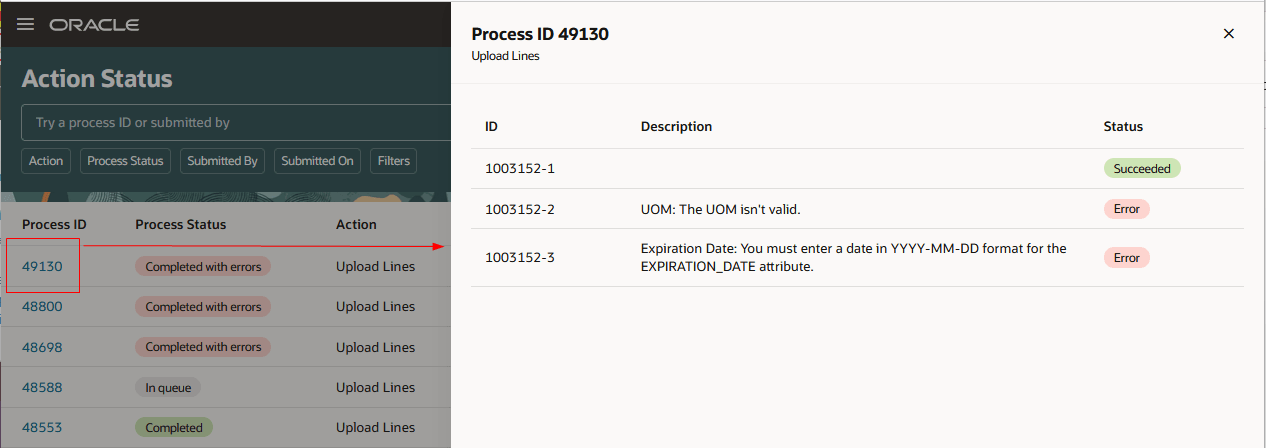Screen dimensions: 1266x448
Task: Click Upload Lines in row 48698
Action: click(x=375, y=347)
